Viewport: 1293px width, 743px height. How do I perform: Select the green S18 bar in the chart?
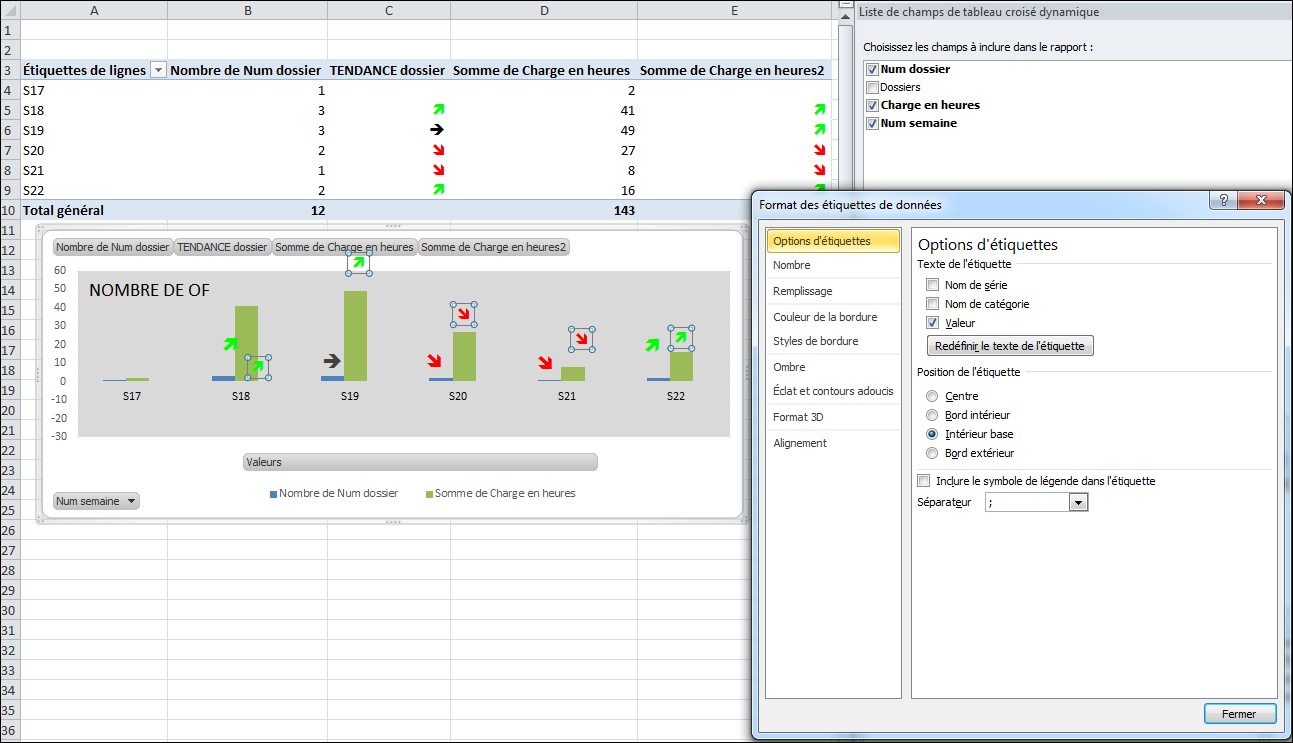(247, 343)
